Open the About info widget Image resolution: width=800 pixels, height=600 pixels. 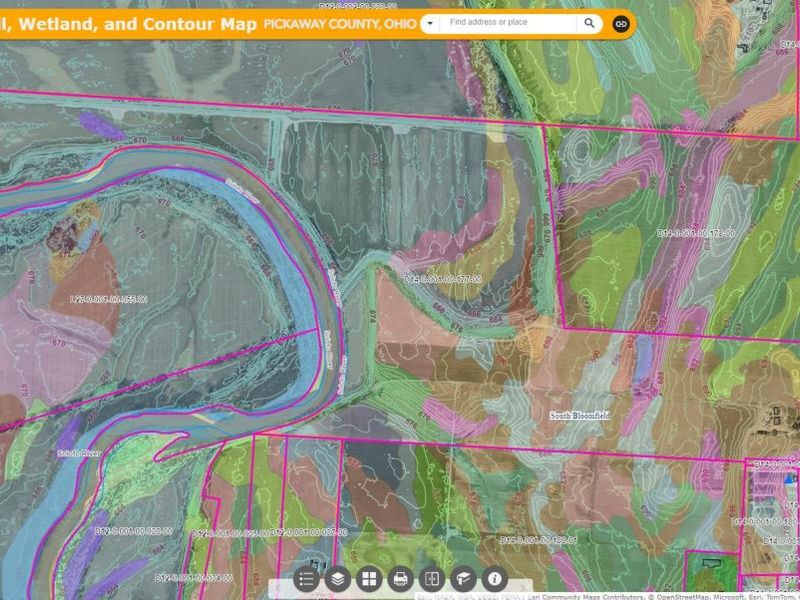click(x=493, y=579)
